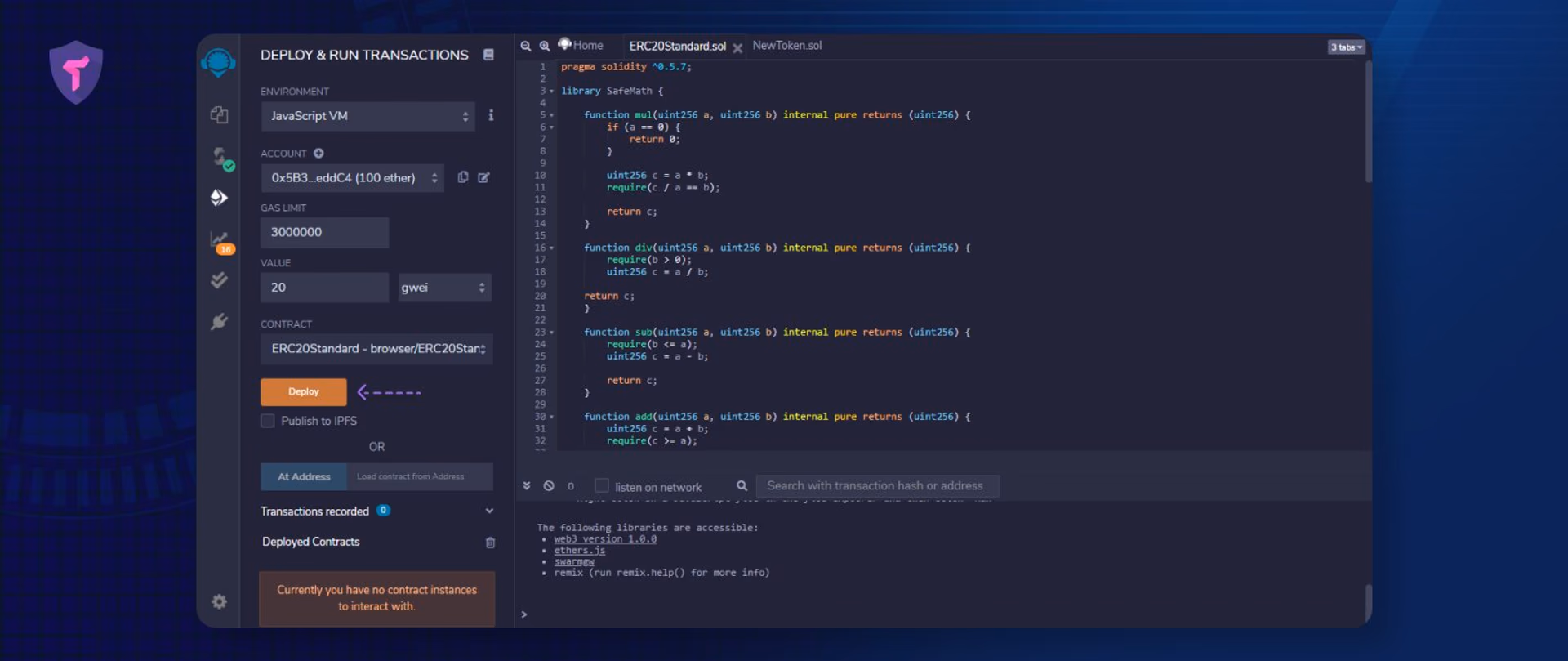Expand the Transactions recorded section
Viewport: 1568px width, 661px height.
(x=376, y=511)
